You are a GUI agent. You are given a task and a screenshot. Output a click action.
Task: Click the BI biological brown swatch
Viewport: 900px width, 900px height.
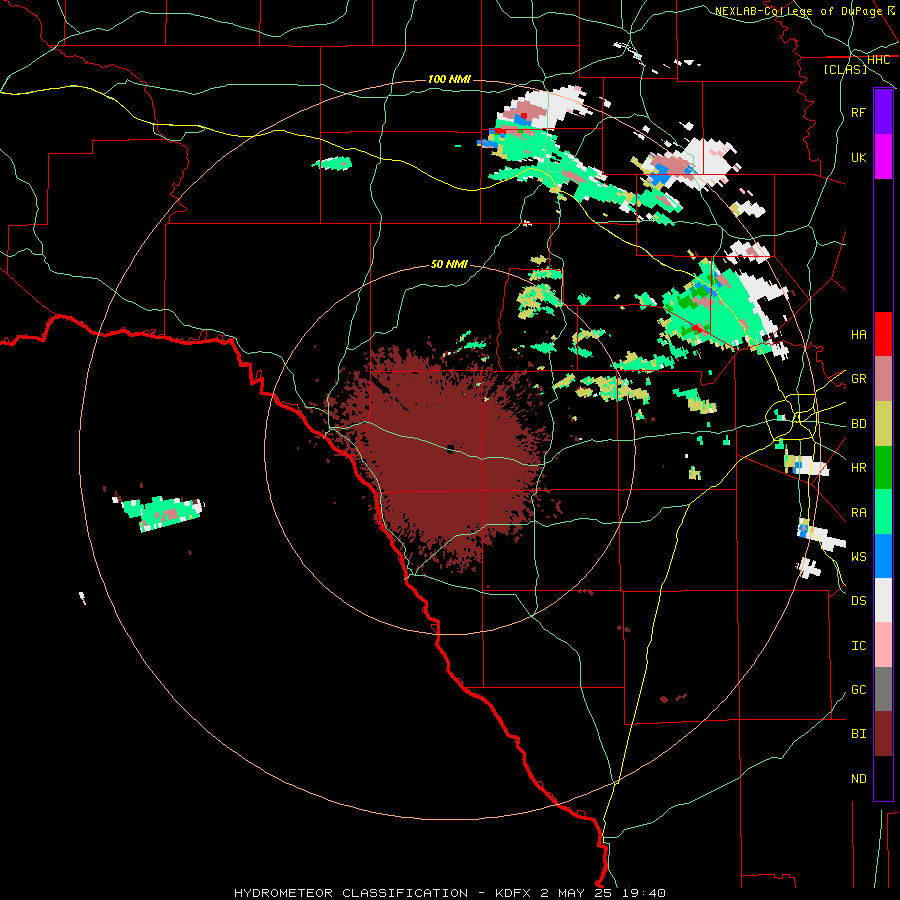883,734
